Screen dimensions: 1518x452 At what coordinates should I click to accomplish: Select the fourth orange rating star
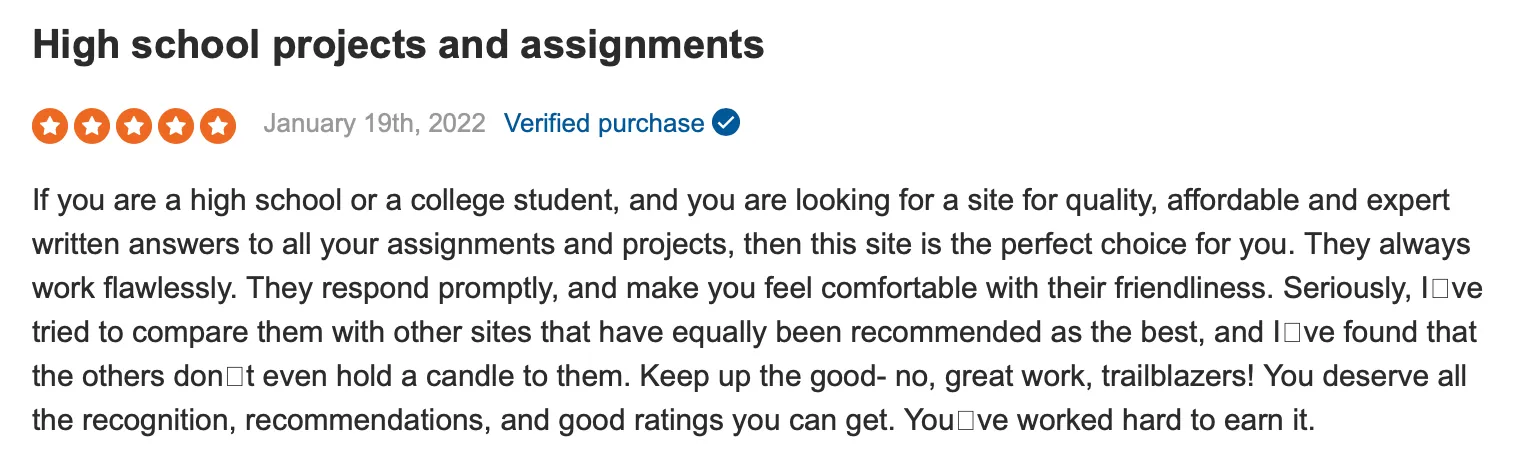[176, 126]
